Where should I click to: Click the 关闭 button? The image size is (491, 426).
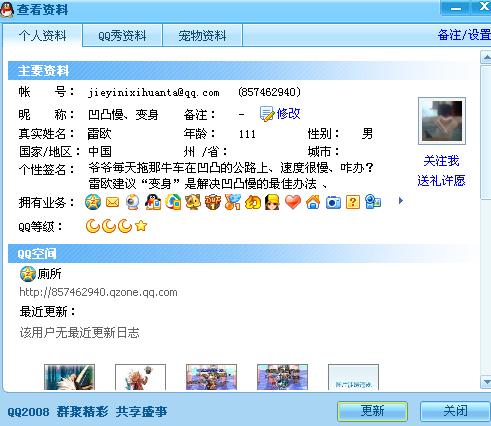pos(455,411)
